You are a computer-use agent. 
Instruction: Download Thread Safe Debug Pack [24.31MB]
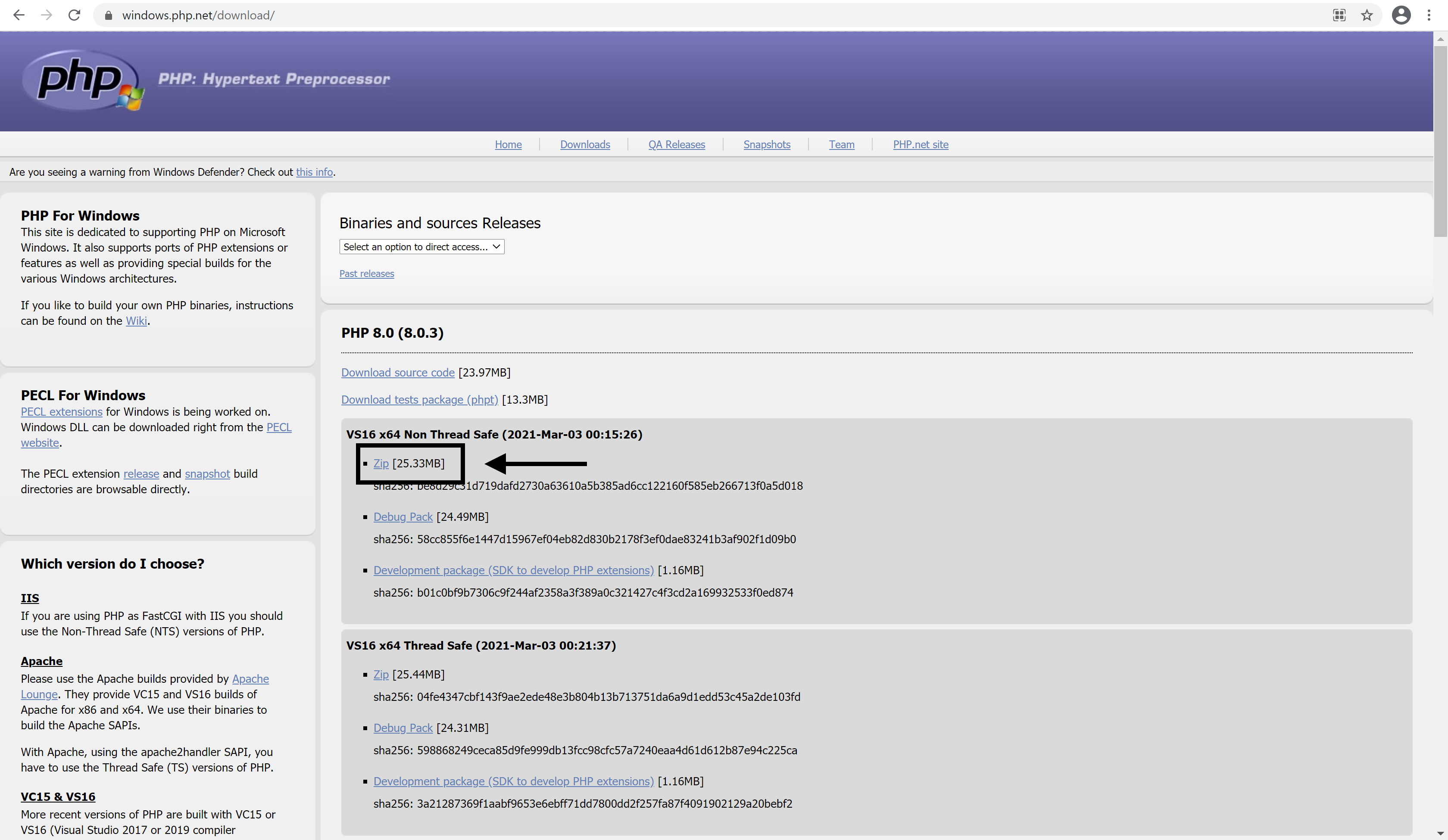coord(403,728)
